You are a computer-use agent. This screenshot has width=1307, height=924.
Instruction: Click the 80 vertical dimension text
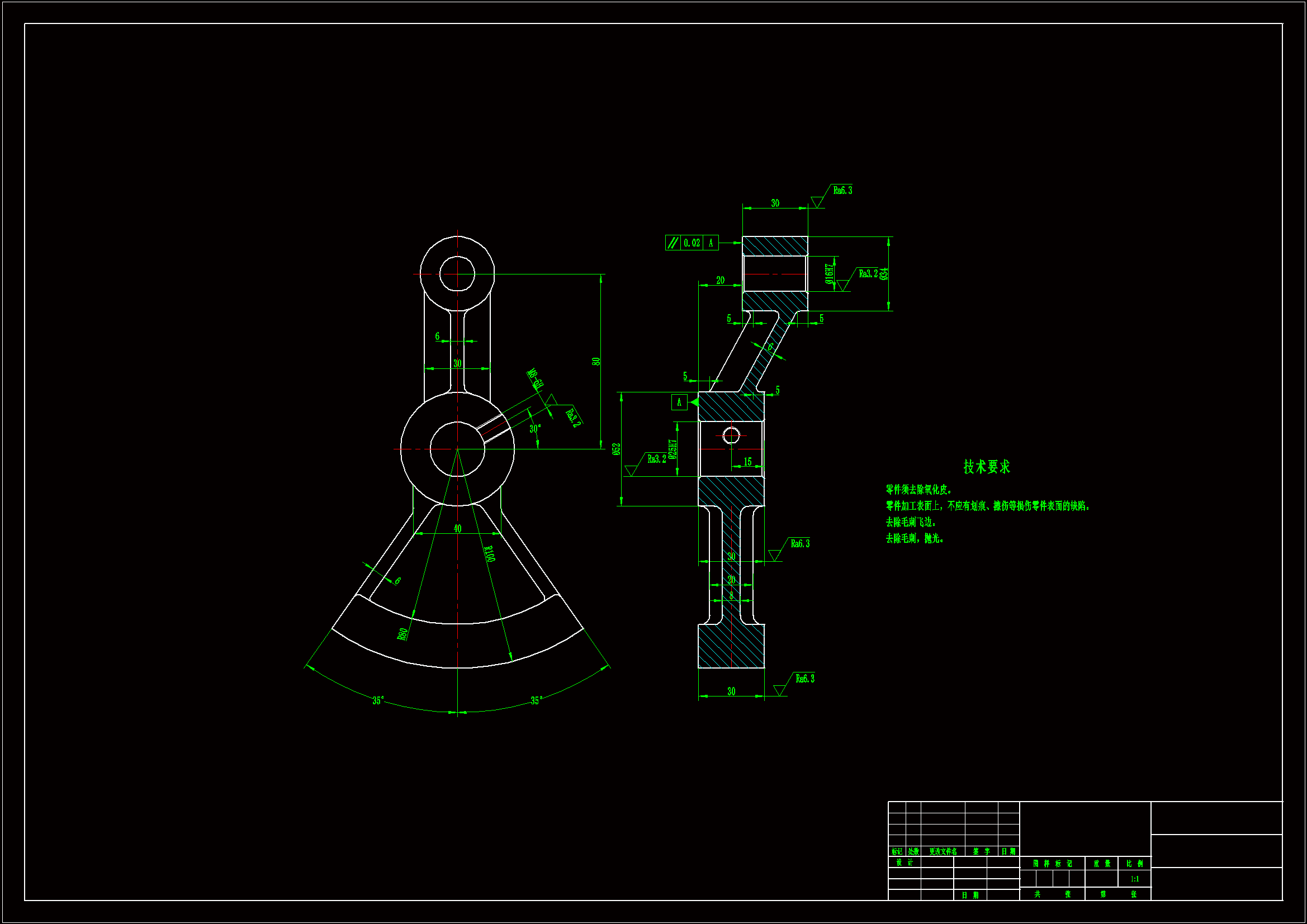[595, 362]
